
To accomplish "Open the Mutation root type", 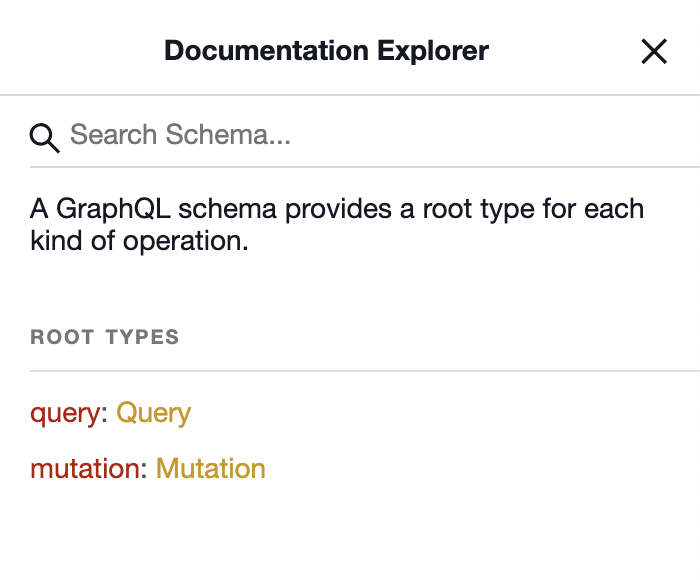I will pos(210,468).
